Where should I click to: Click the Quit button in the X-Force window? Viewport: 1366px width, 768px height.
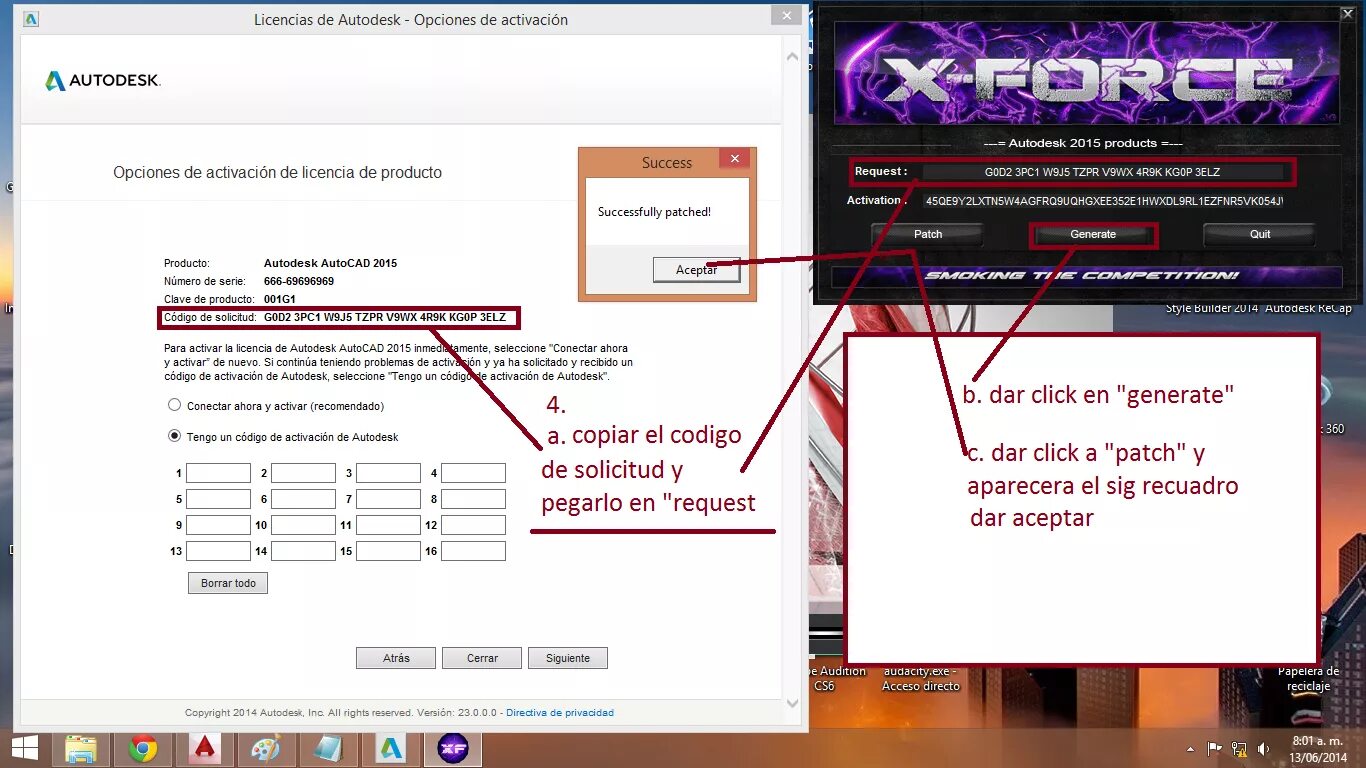1260,234
